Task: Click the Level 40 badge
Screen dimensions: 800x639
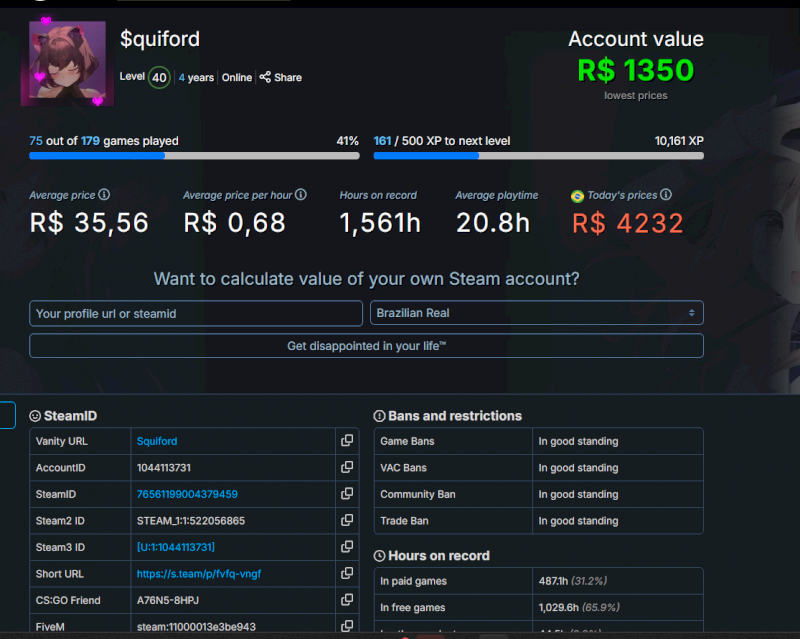Action: (x=159, y=78)
